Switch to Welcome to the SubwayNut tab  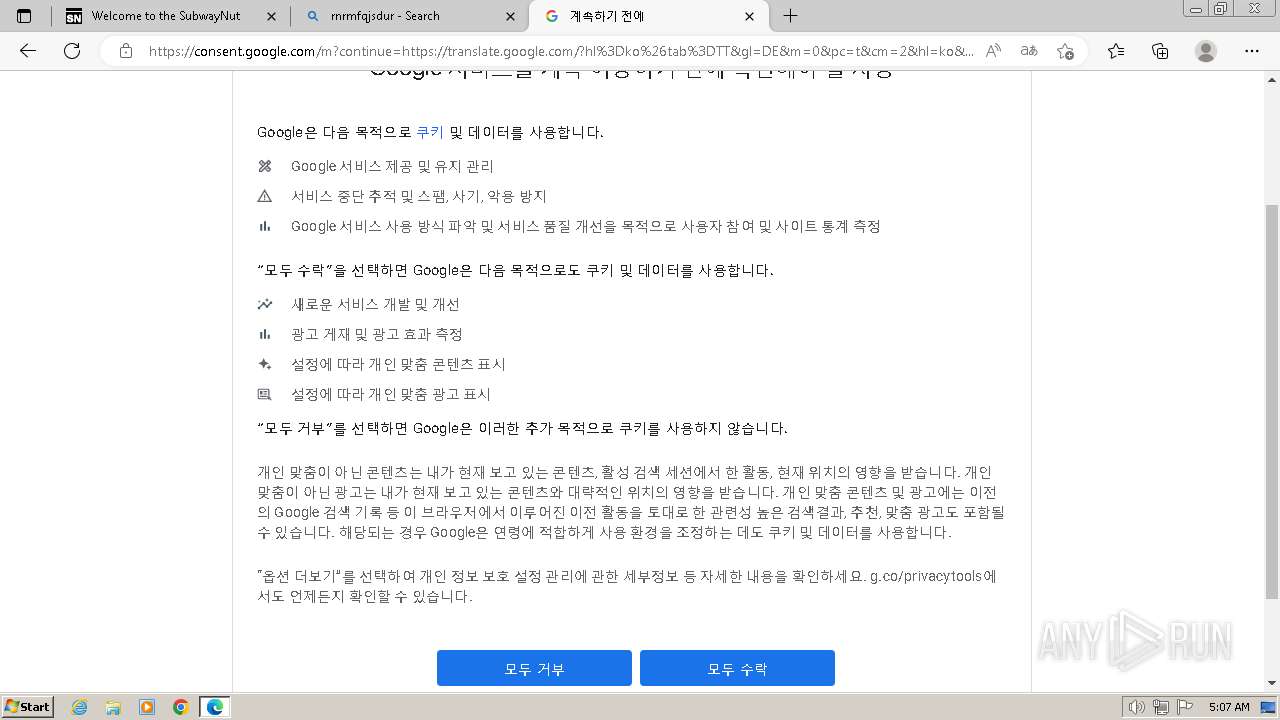[x=170, y=16]
